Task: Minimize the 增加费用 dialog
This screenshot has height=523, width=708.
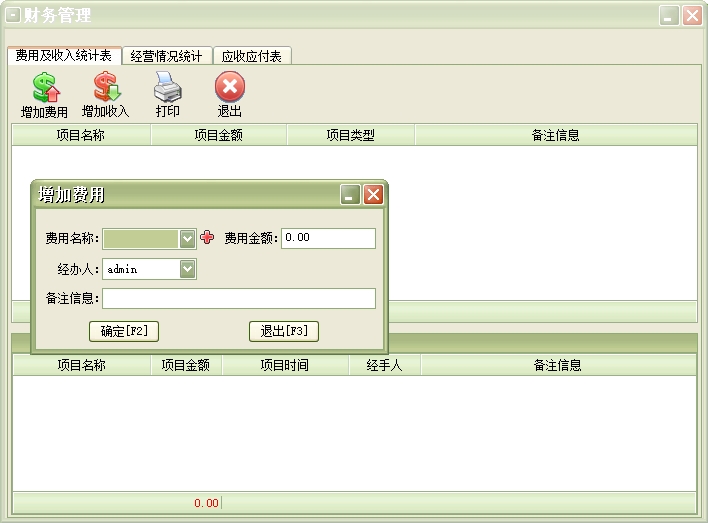Action: [350, 195]
